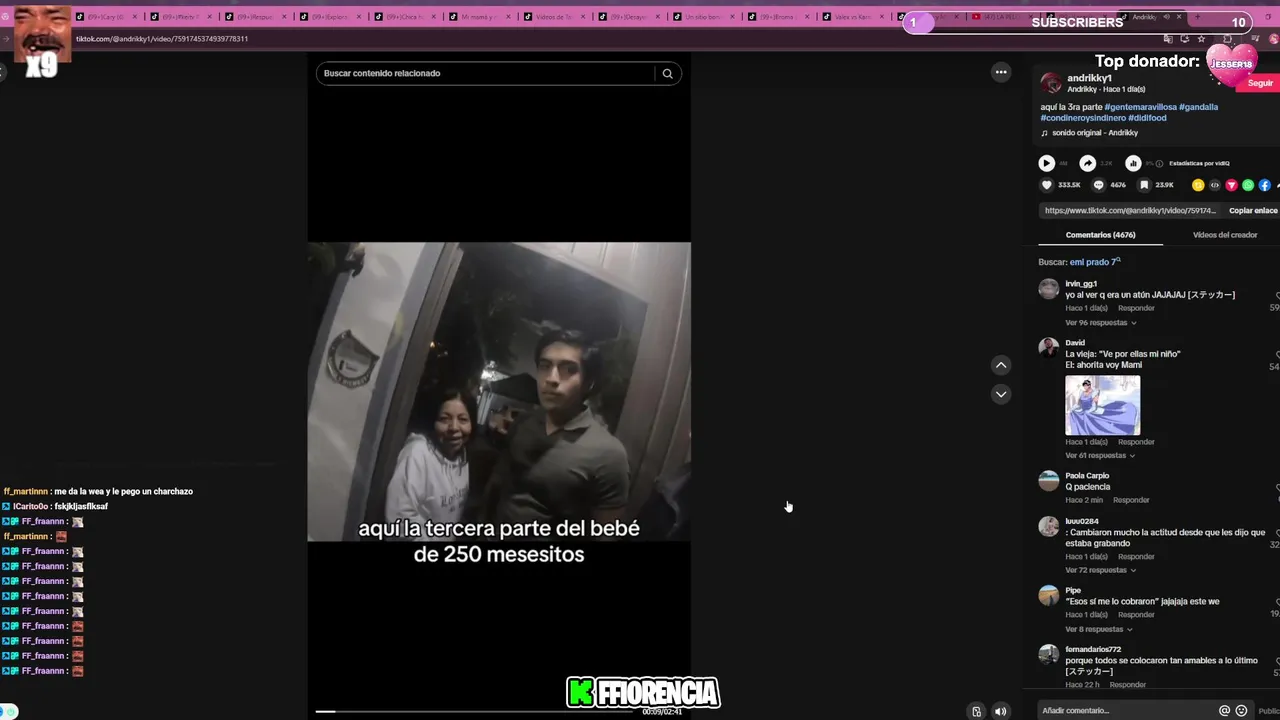Open emoji picker in comment box
The height and width of the screenshot is (720, 1280).
pyautogui.click(x=1241, y=710)
